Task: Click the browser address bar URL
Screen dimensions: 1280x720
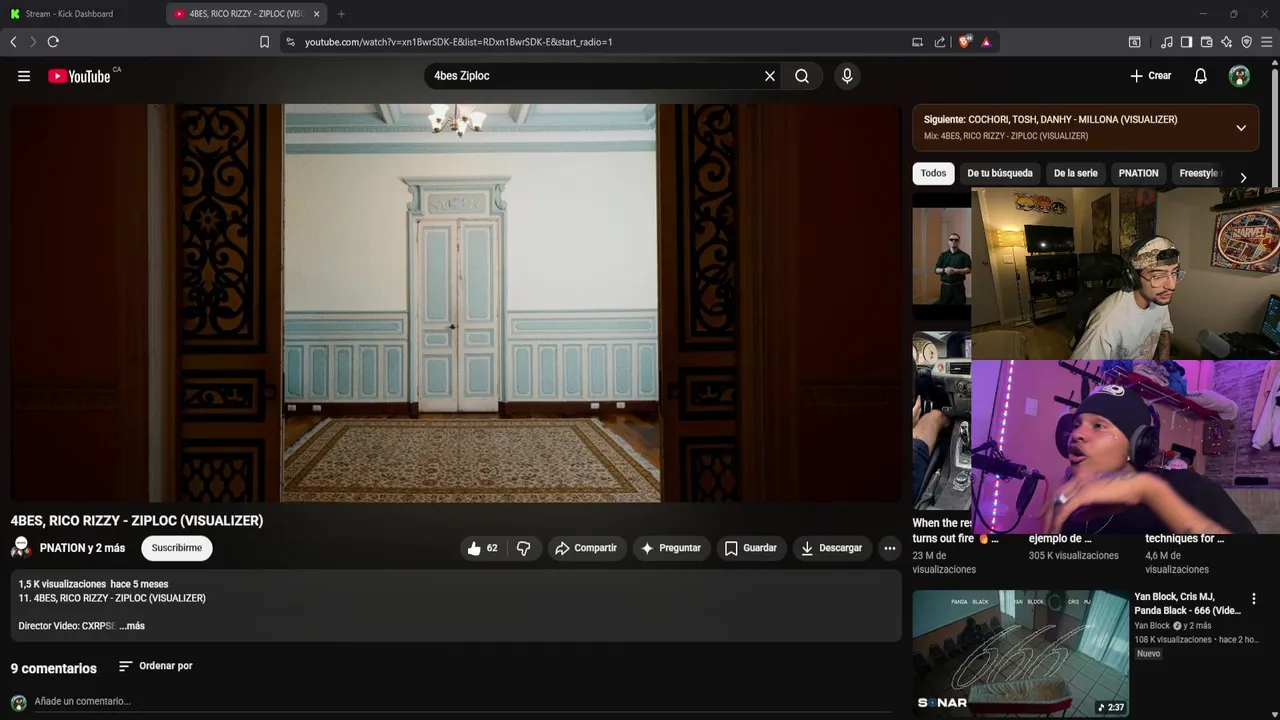Action: [x=458, y=42]
